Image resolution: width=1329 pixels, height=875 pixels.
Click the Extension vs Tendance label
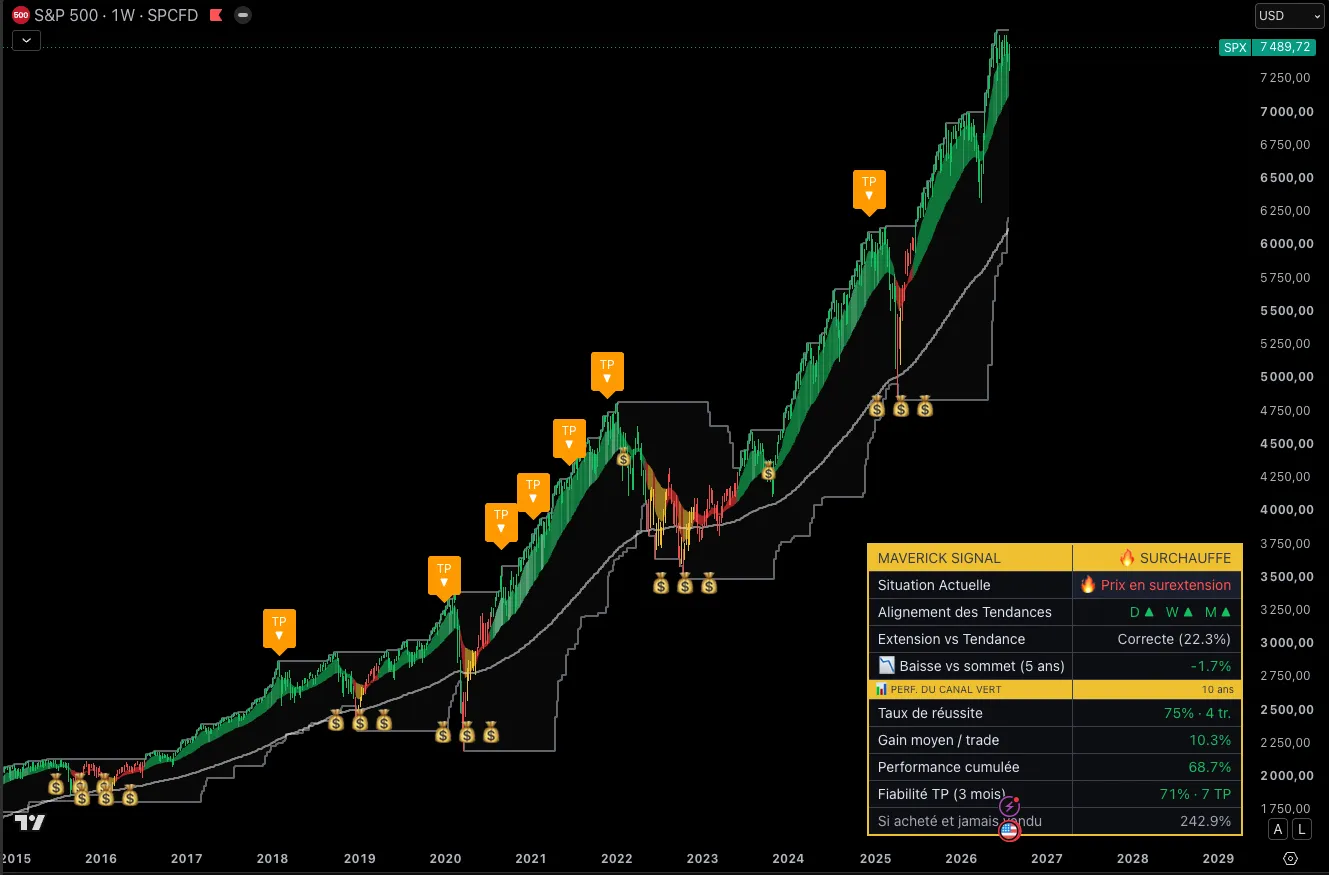[951, 639]
